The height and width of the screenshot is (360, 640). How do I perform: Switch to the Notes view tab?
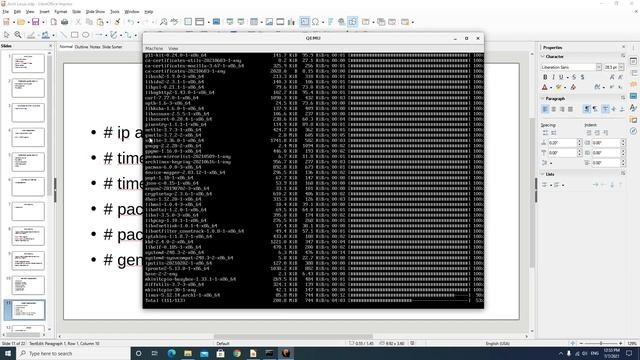[95, 47]
